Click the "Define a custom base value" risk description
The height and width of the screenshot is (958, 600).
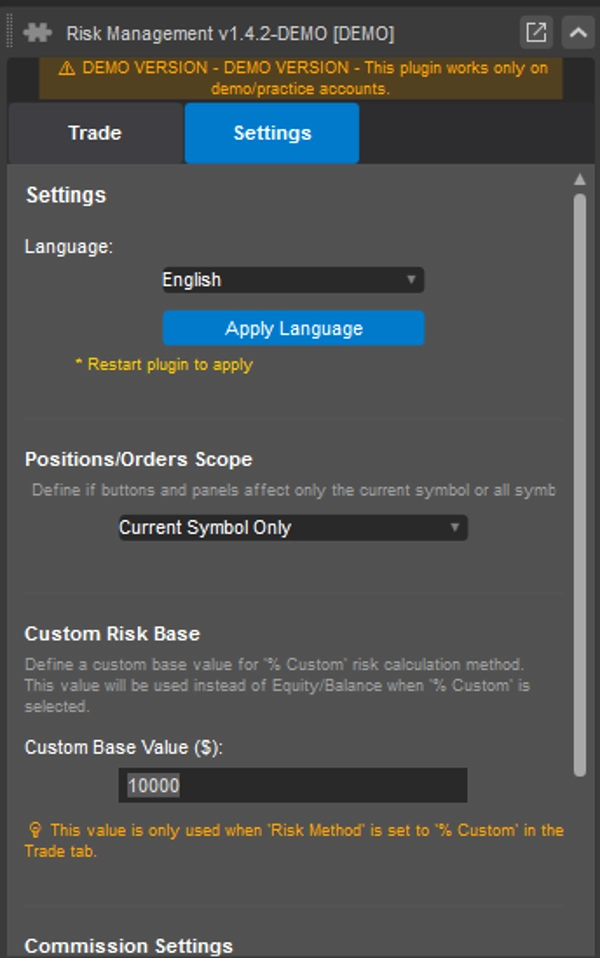click(277, 685)
